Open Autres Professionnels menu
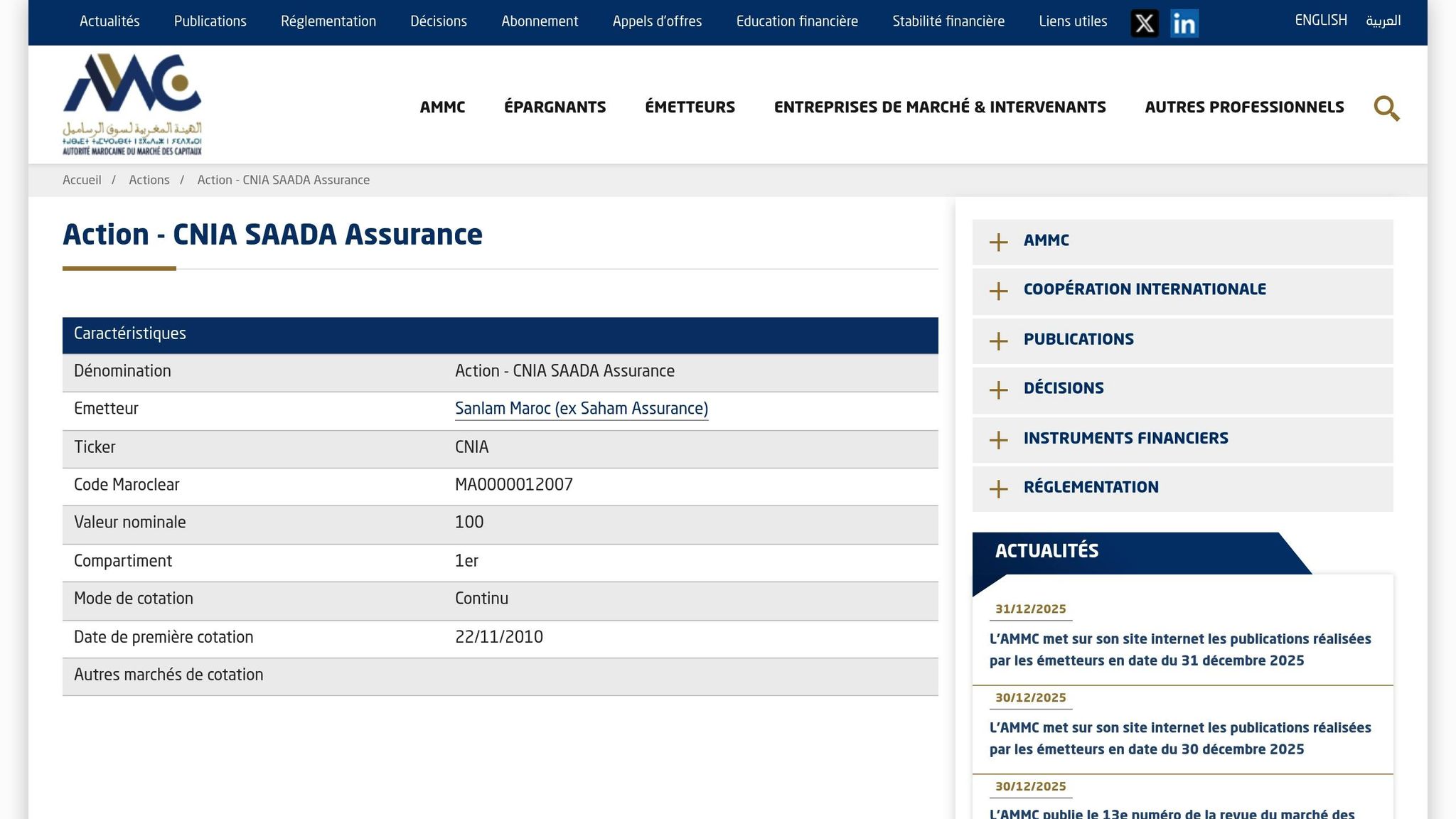This screenshot has width=1456, height=819. tap(1243, 107)
